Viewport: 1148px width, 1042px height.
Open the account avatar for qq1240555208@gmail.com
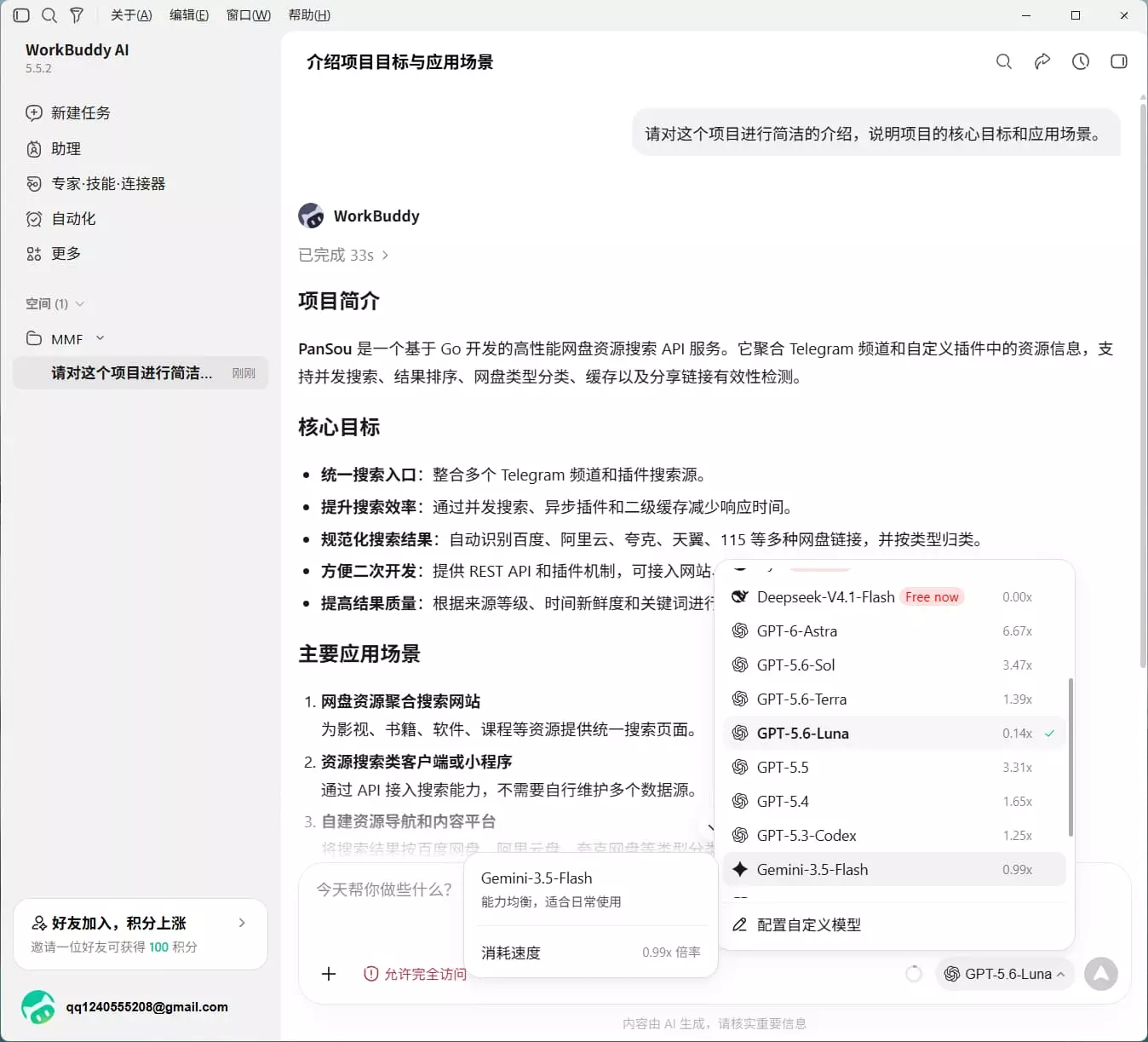coord(38,1007)
